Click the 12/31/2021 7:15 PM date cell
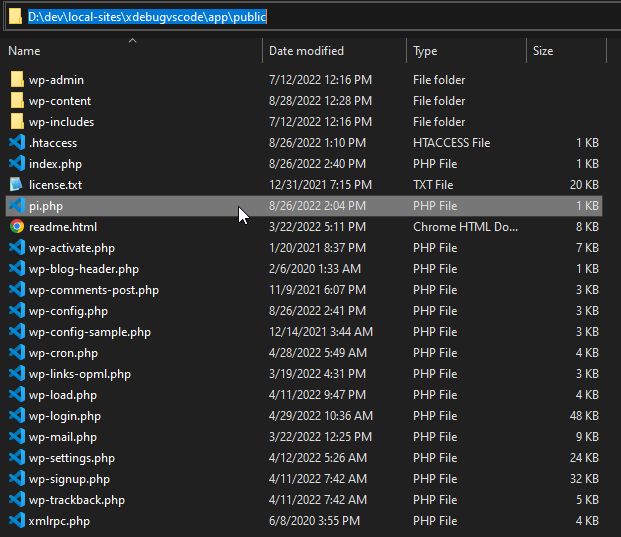This screenshot has width=621, height=537. (x=320, y=185)
